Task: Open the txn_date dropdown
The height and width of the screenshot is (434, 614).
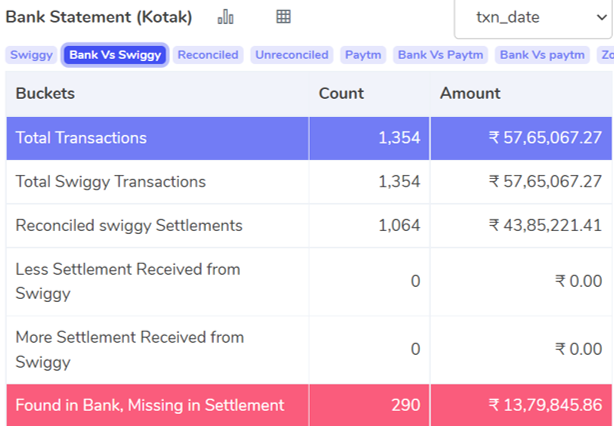Action: tap(533, 18)
